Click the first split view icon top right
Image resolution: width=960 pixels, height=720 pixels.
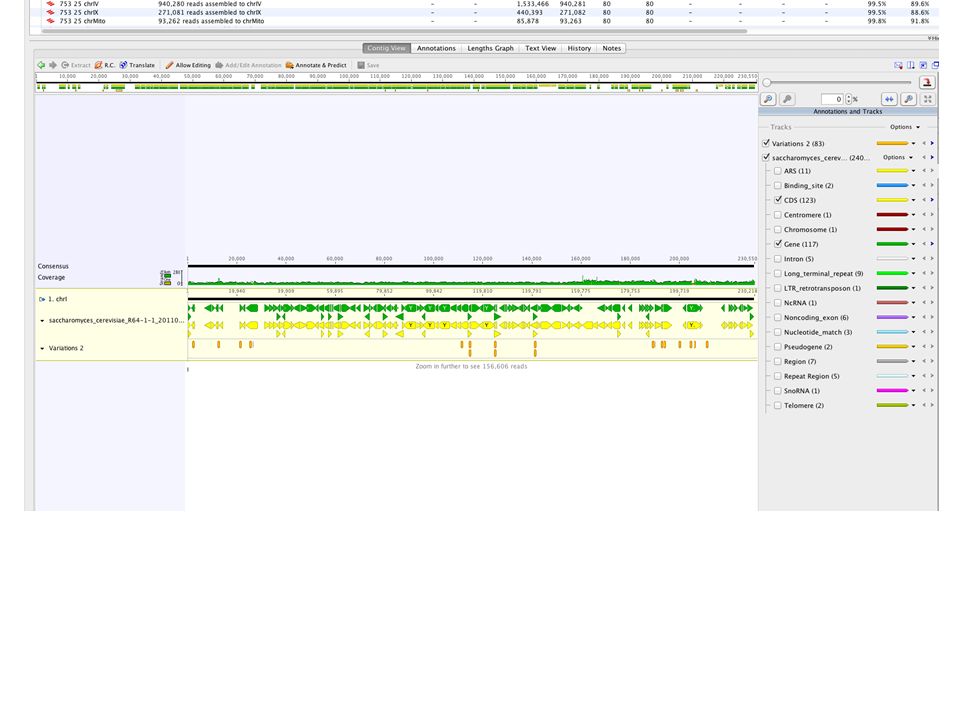point(898,65)
